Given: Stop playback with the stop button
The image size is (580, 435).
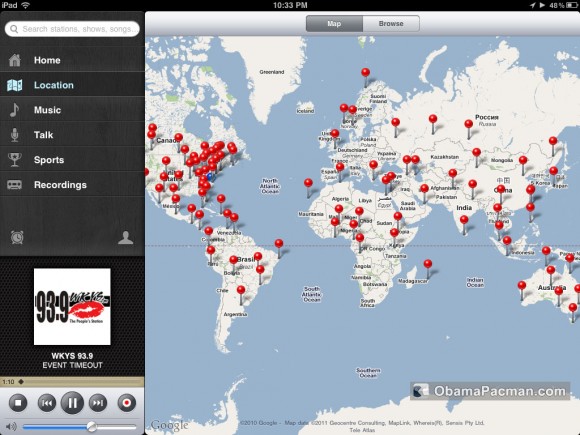Looking at the screenshot, I should point(18,403).
